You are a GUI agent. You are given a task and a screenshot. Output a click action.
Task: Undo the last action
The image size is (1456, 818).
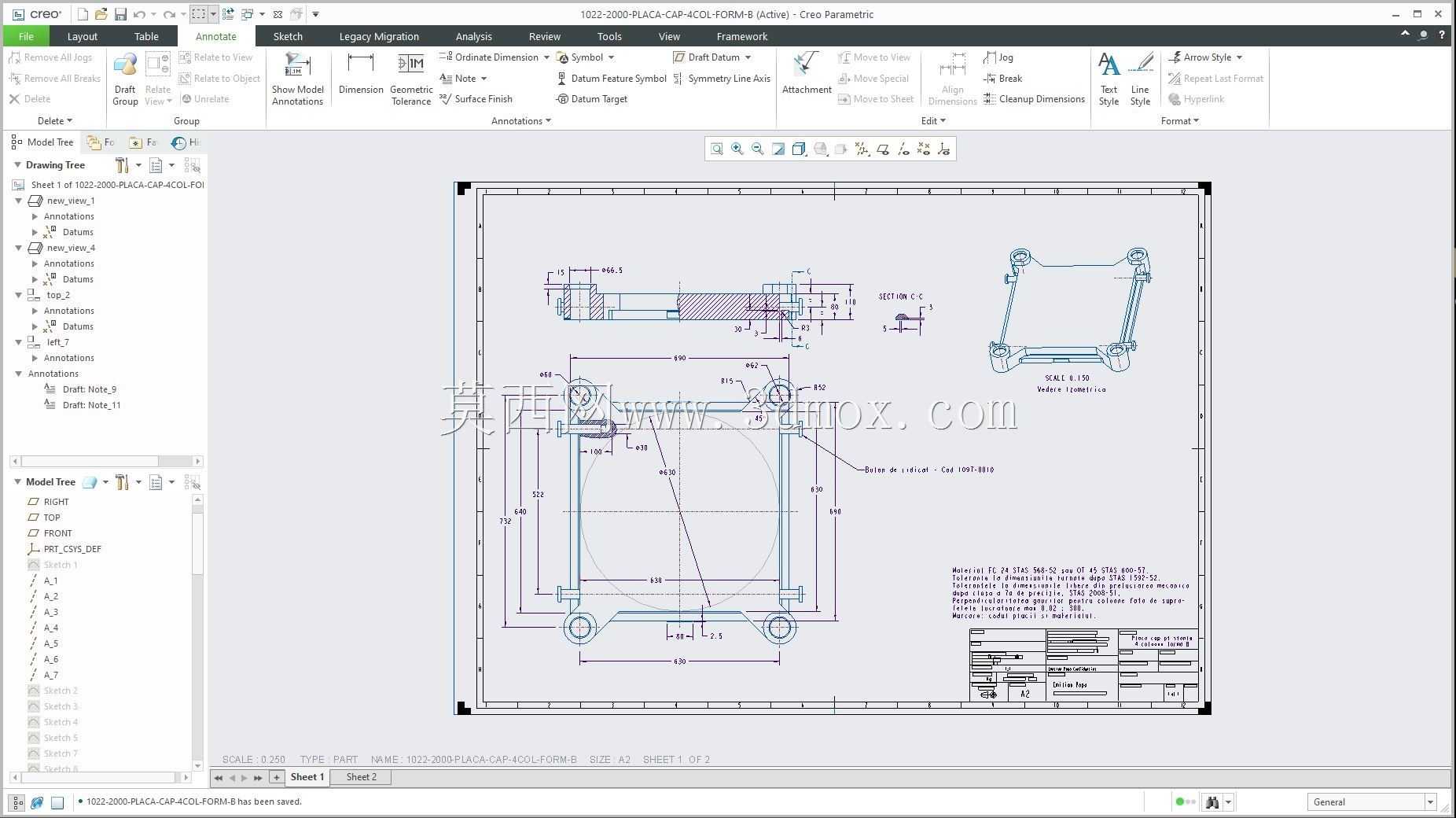pyautogui.click(x=139, y=14)
